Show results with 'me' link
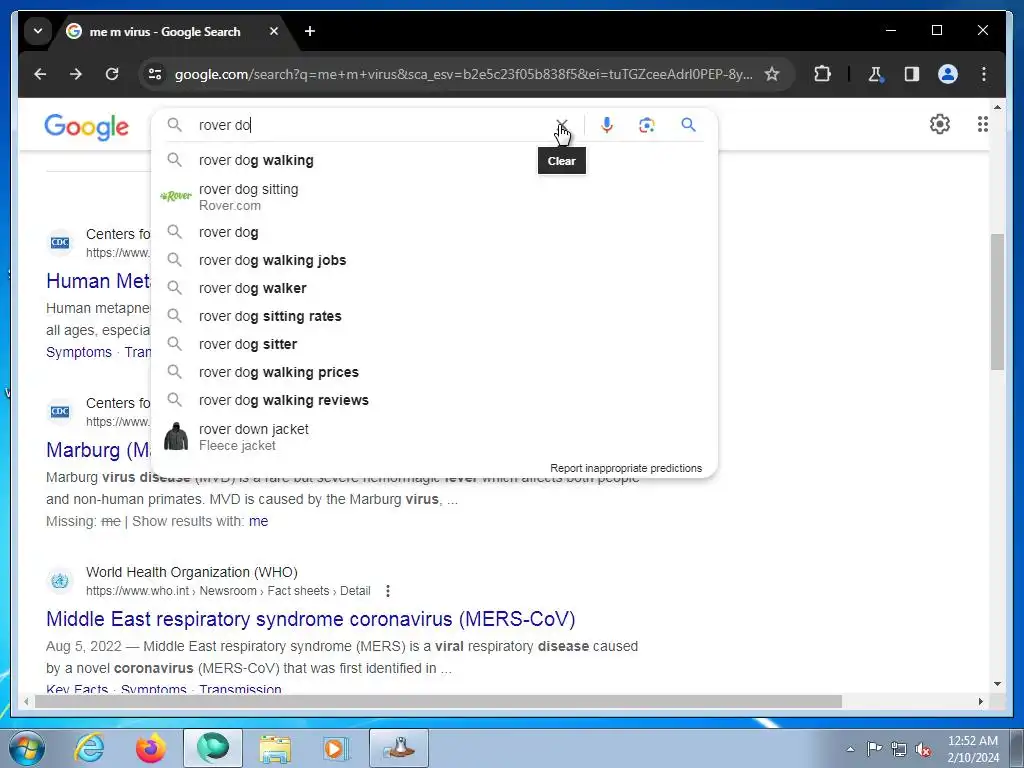This screenshot has width=1024, height=768. click(x=259, y=521)
